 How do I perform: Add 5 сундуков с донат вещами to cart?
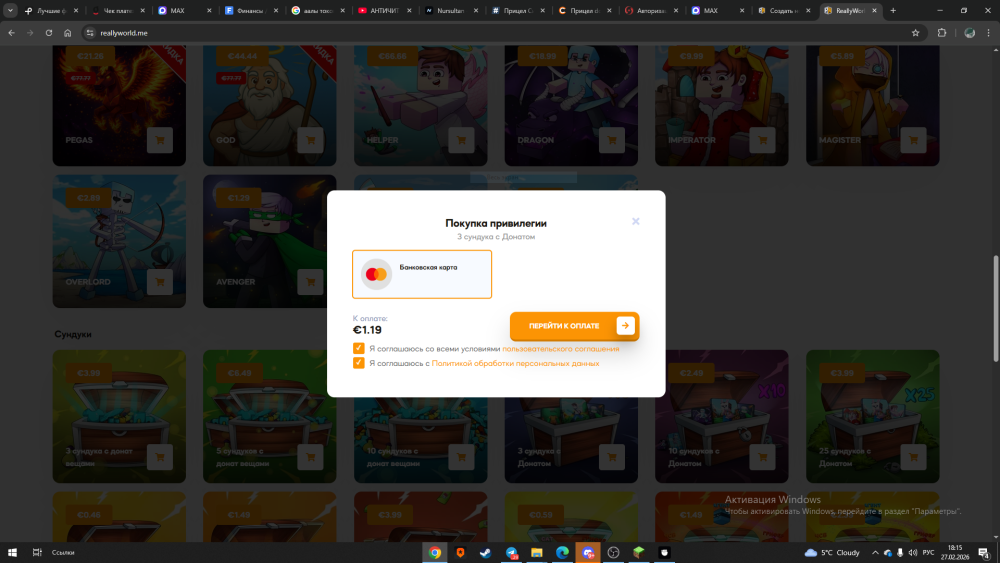pyautogui.click(x=311, y=457)
